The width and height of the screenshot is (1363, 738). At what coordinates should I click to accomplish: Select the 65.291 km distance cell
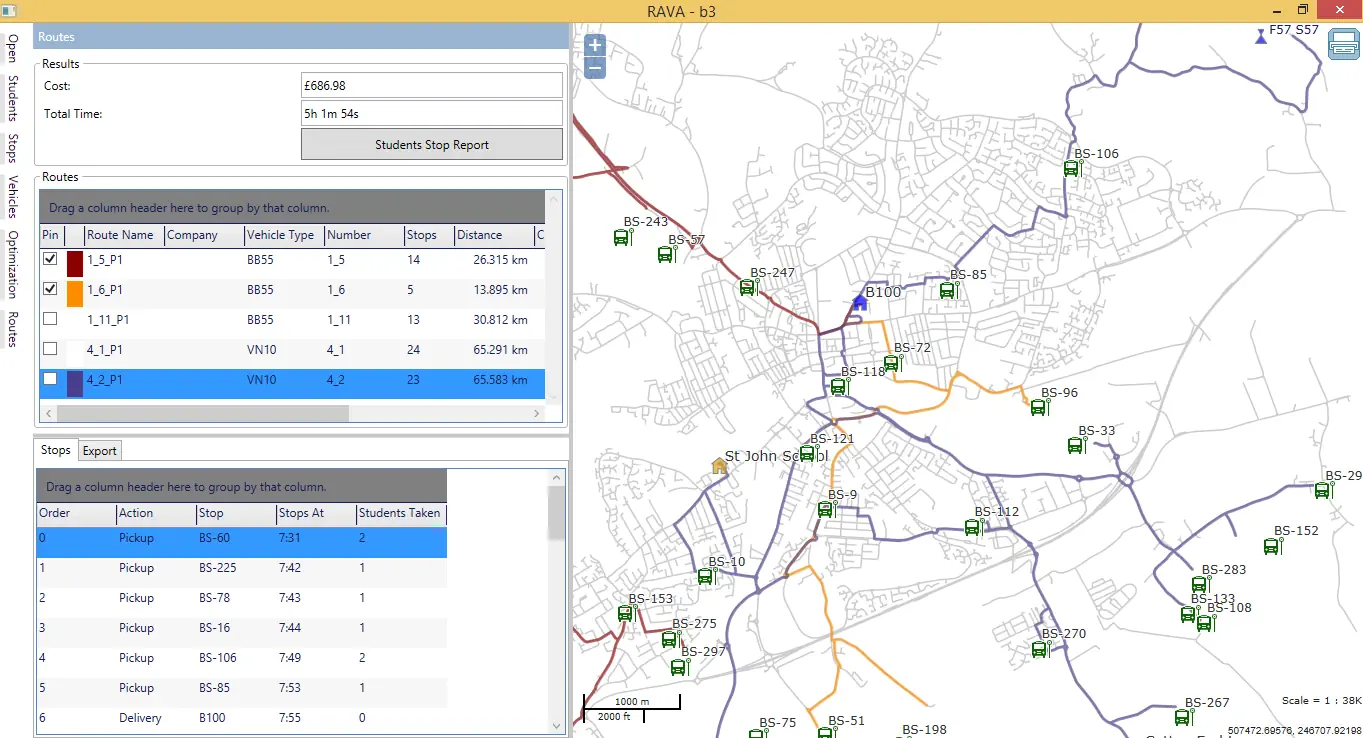[x=500, y=350]
